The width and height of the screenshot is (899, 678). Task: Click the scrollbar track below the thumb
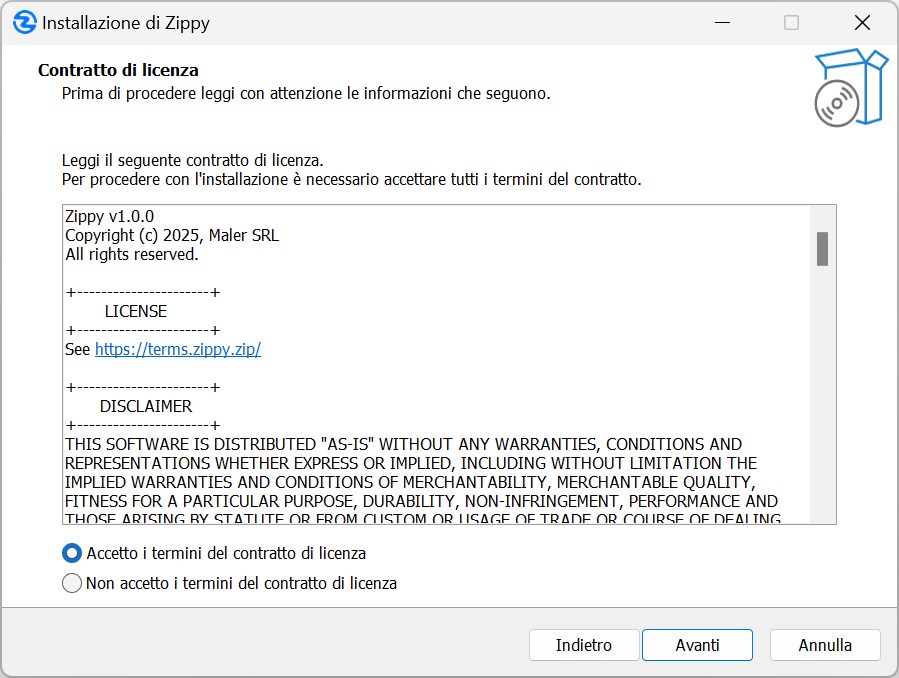[x=822, y=400]
